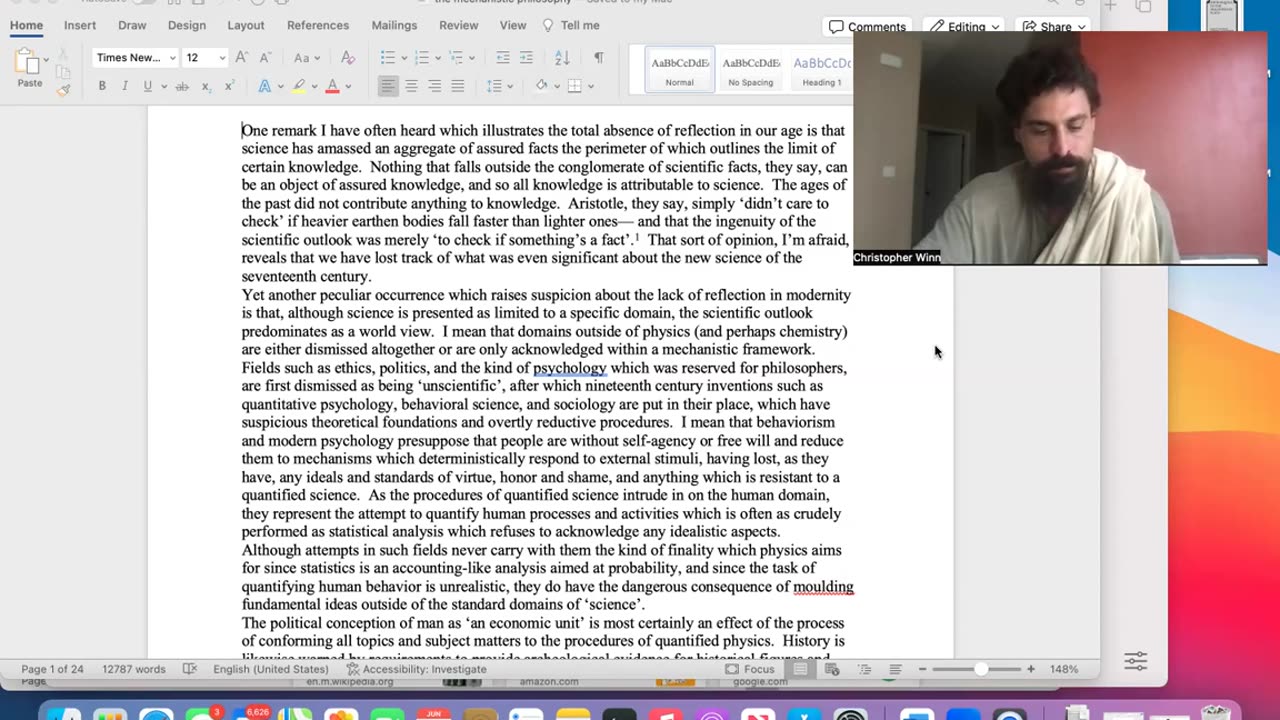Switch to the Layout tab
This screenshot has width=1280, height=720.
point(246,25)
